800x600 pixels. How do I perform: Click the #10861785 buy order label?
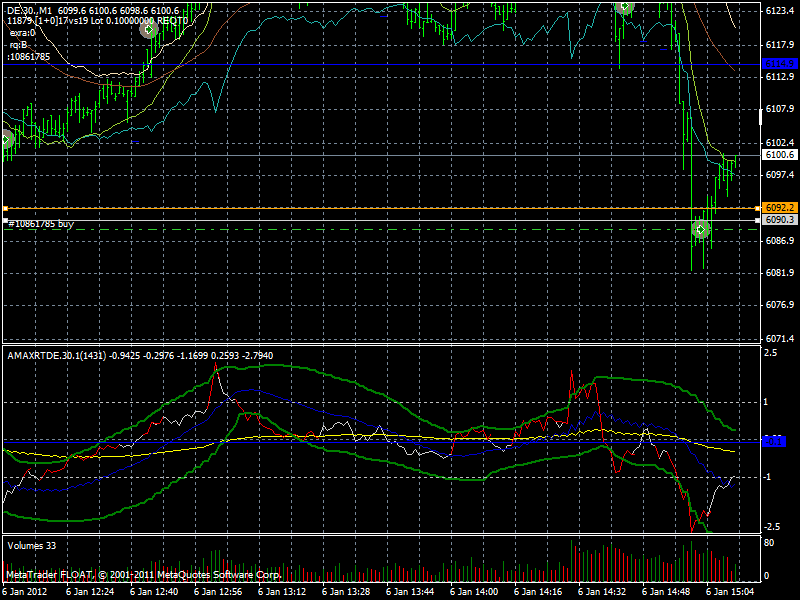click(40, 225)
